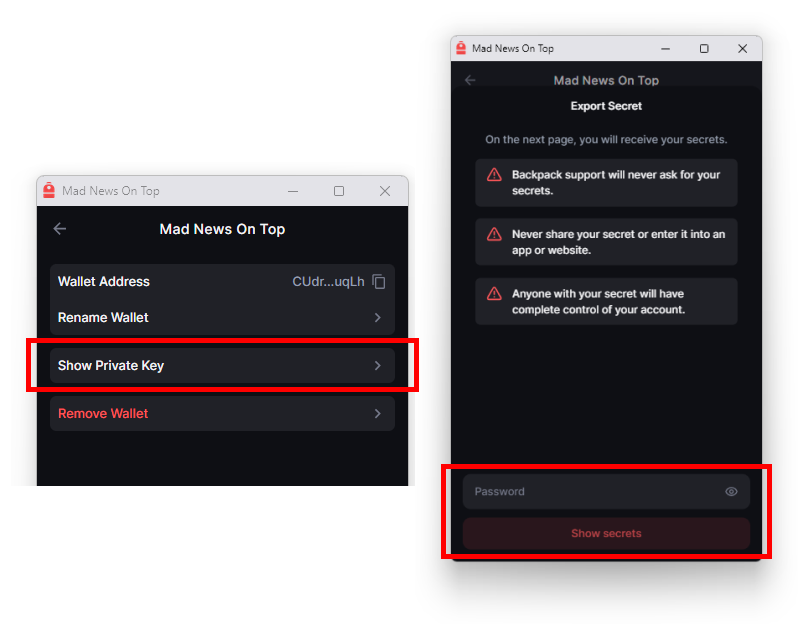798x624 pixels.
Task: Click warning icon beside Never share notice
Action: click(x=494, y=234)
